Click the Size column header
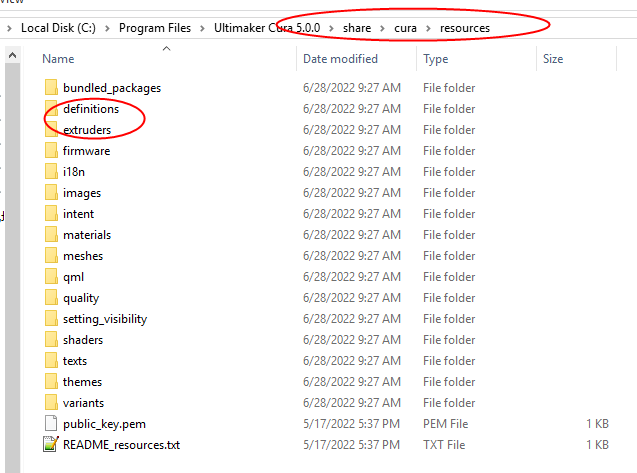The image size is (637, 473). [x=553, y=59]
